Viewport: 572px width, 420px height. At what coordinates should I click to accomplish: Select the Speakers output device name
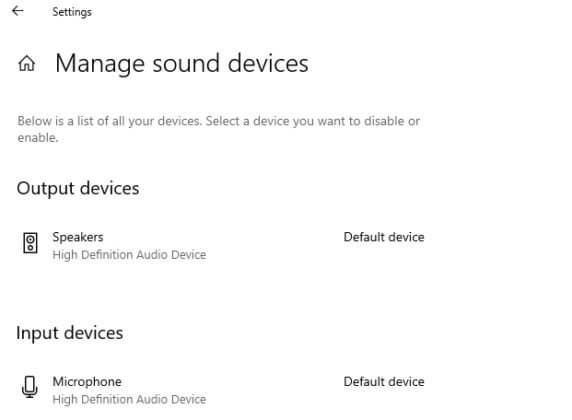point(78,237)
